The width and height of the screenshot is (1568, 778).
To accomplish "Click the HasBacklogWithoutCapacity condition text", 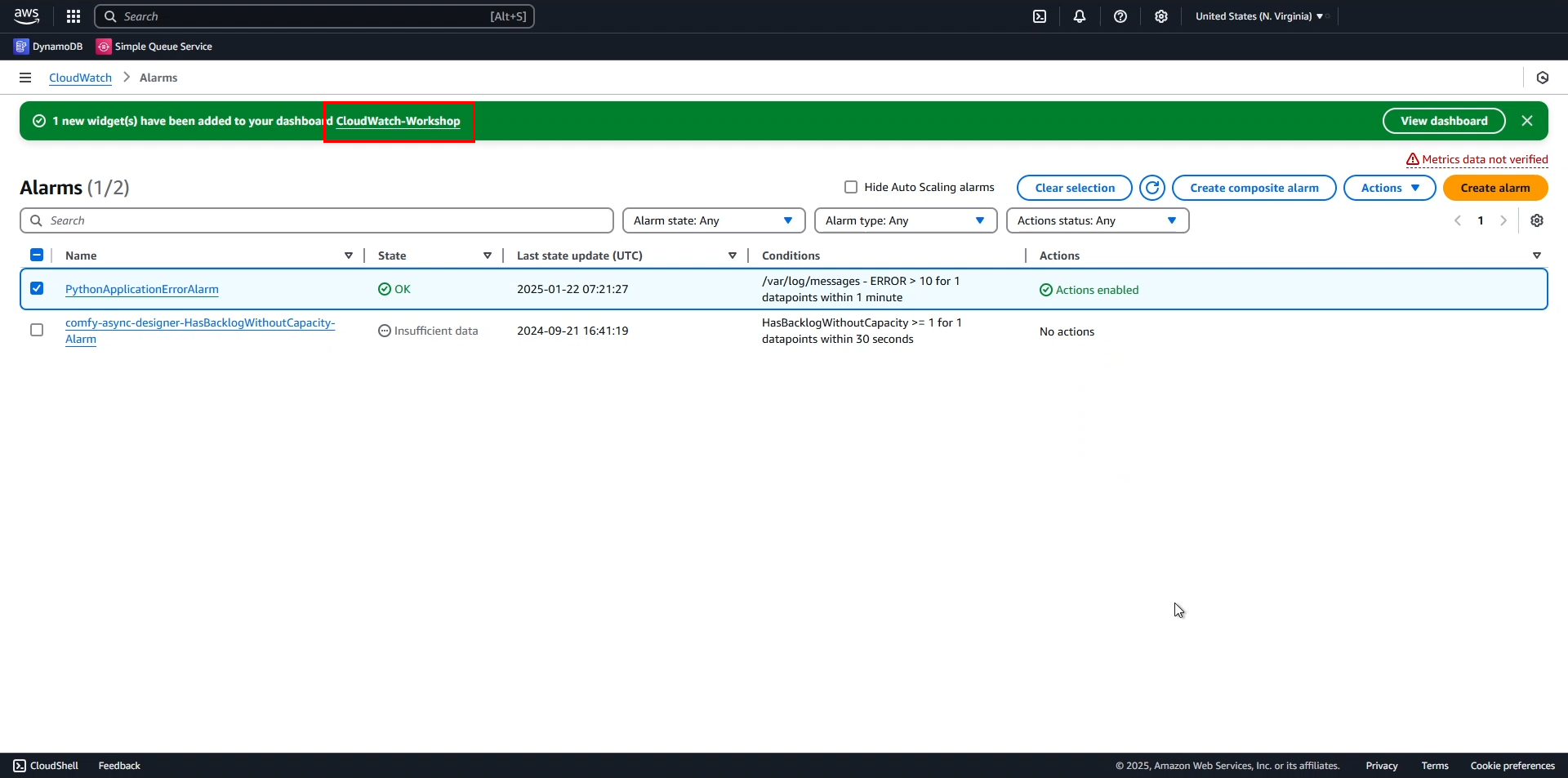I will (862, 331).
